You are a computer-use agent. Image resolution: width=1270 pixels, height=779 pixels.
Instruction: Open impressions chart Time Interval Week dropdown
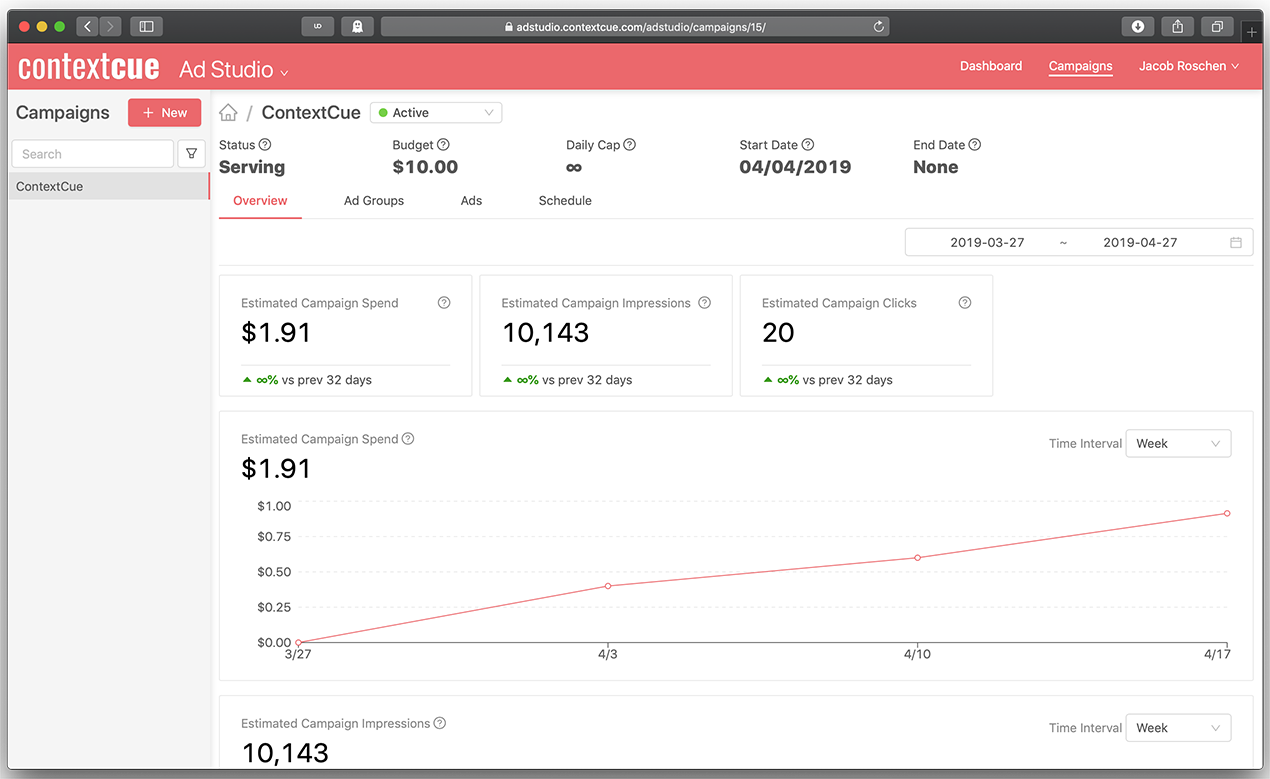[1178, 728]
